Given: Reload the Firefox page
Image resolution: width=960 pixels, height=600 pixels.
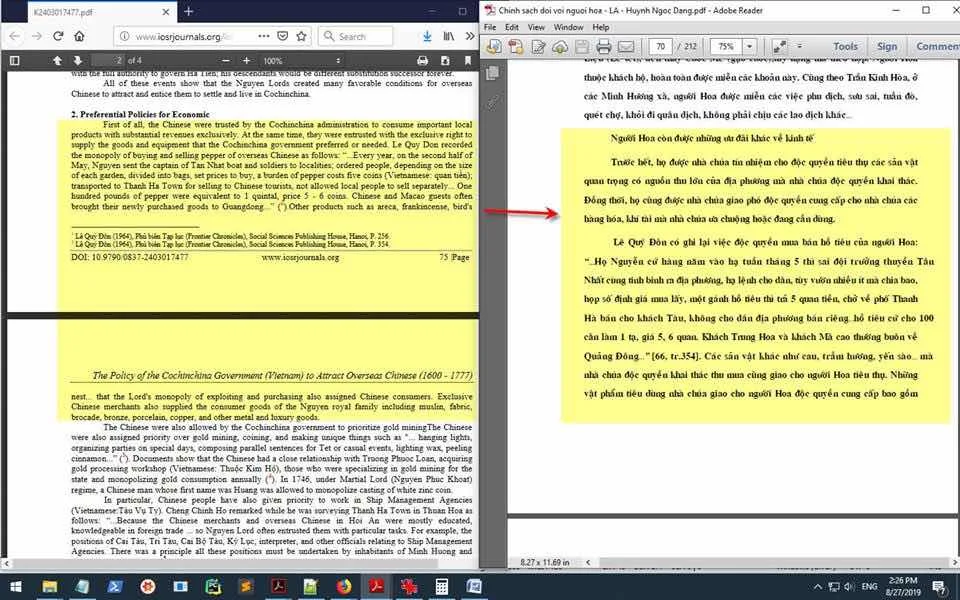Looking at the screenshot, I should pos(58,36).
